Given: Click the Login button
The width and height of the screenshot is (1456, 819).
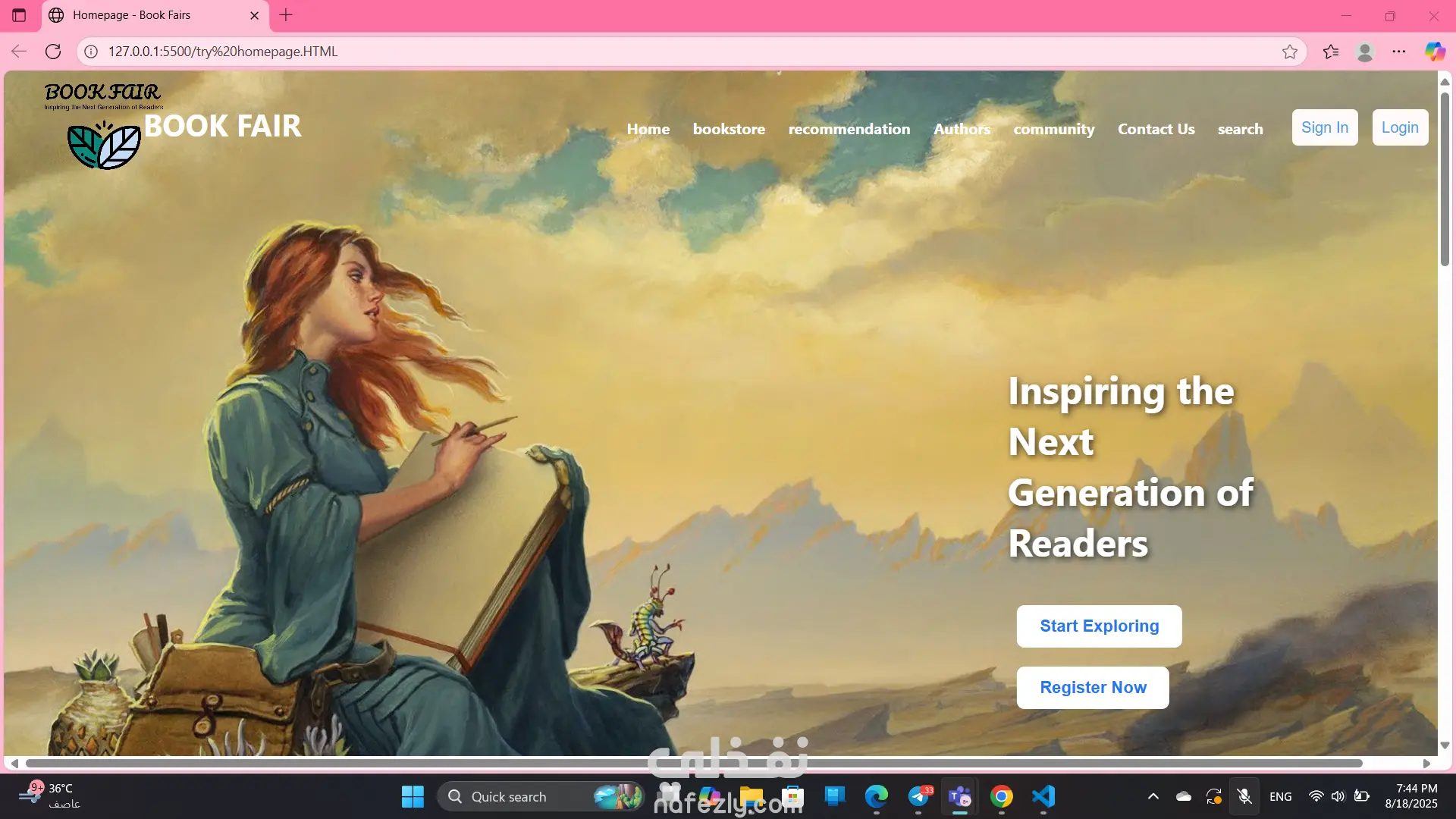Looking at the screenshot, I should point(1400,127).
